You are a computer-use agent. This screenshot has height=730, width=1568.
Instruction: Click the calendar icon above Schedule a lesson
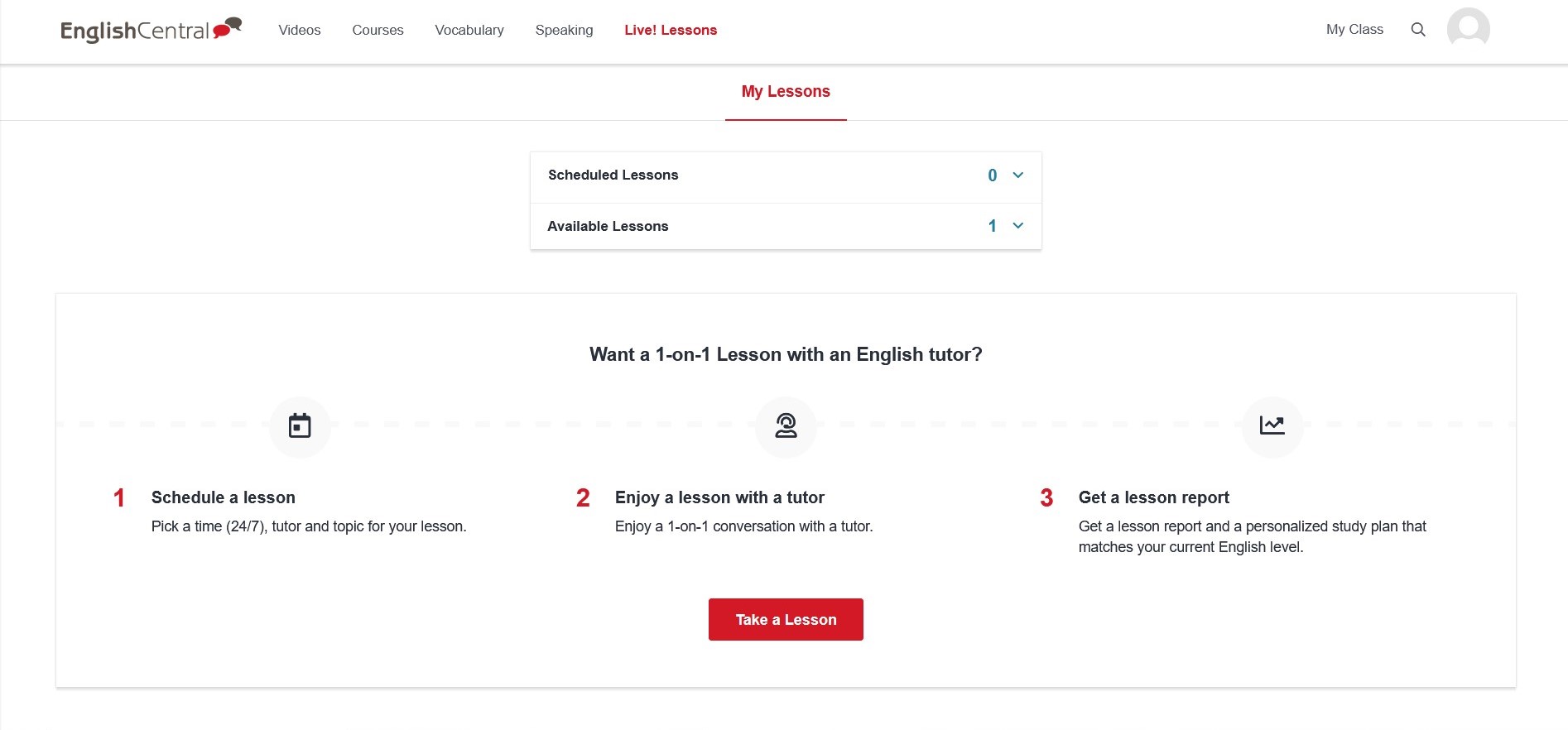(x=299, y=426)
